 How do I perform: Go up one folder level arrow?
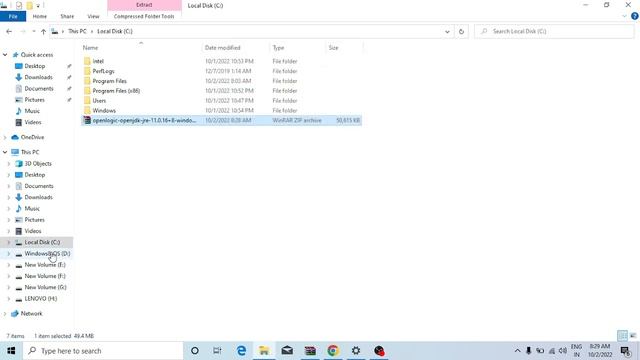pos(43,31)
